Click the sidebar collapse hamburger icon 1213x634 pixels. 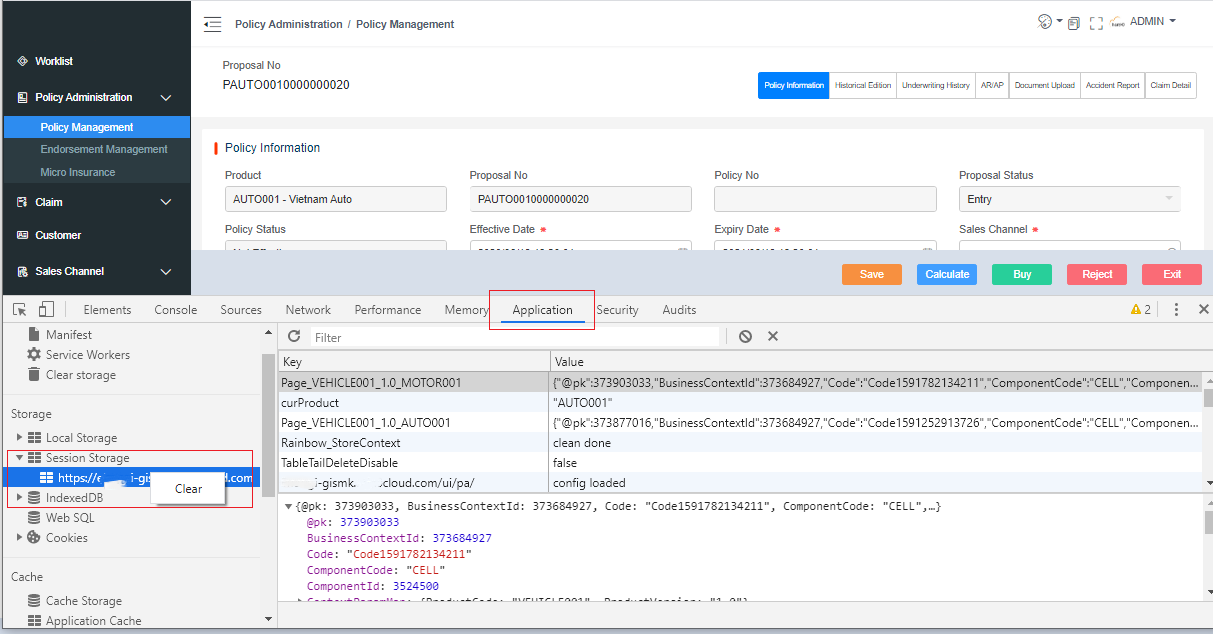coord(212,24)
